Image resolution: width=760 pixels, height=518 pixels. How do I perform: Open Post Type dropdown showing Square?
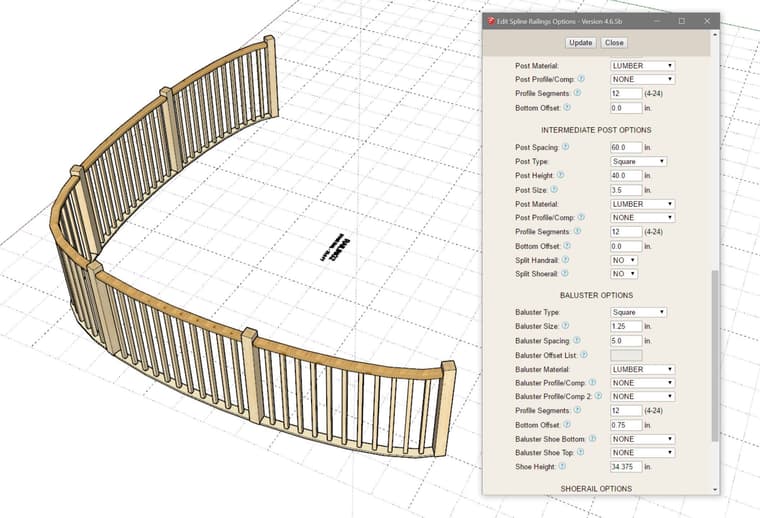(638, 161)
